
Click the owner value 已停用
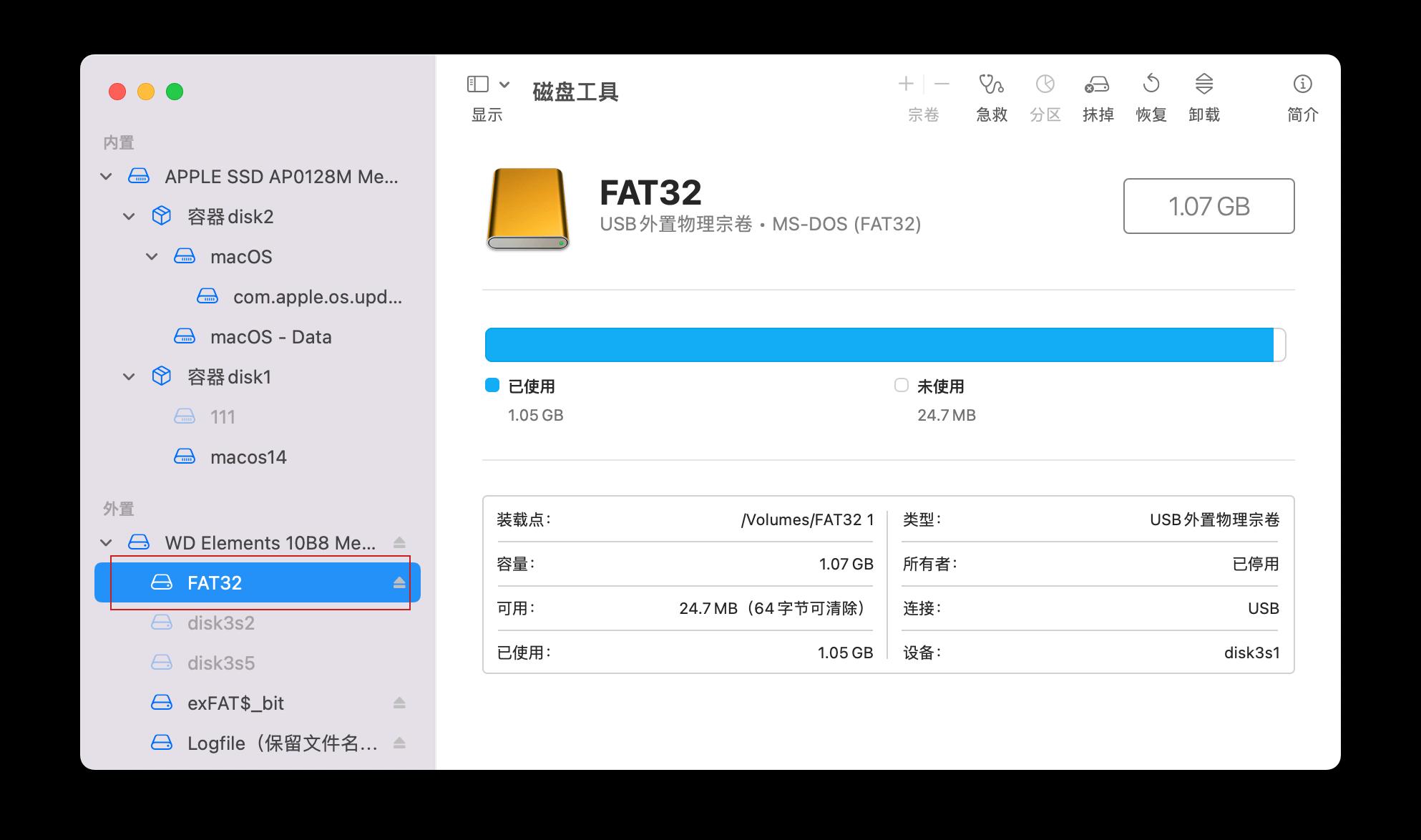point(1256,565)
